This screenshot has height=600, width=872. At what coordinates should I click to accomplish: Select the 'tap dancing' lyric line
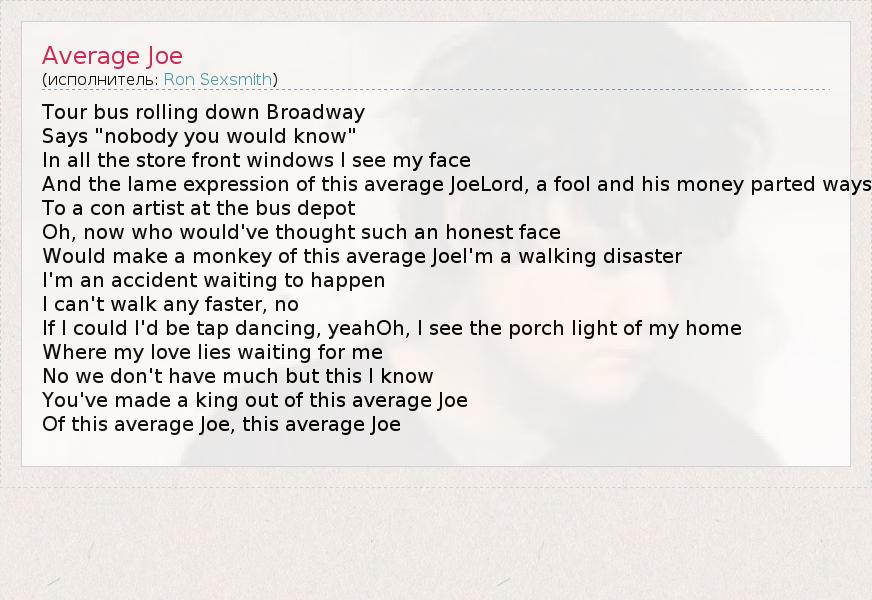pos(391,328)
